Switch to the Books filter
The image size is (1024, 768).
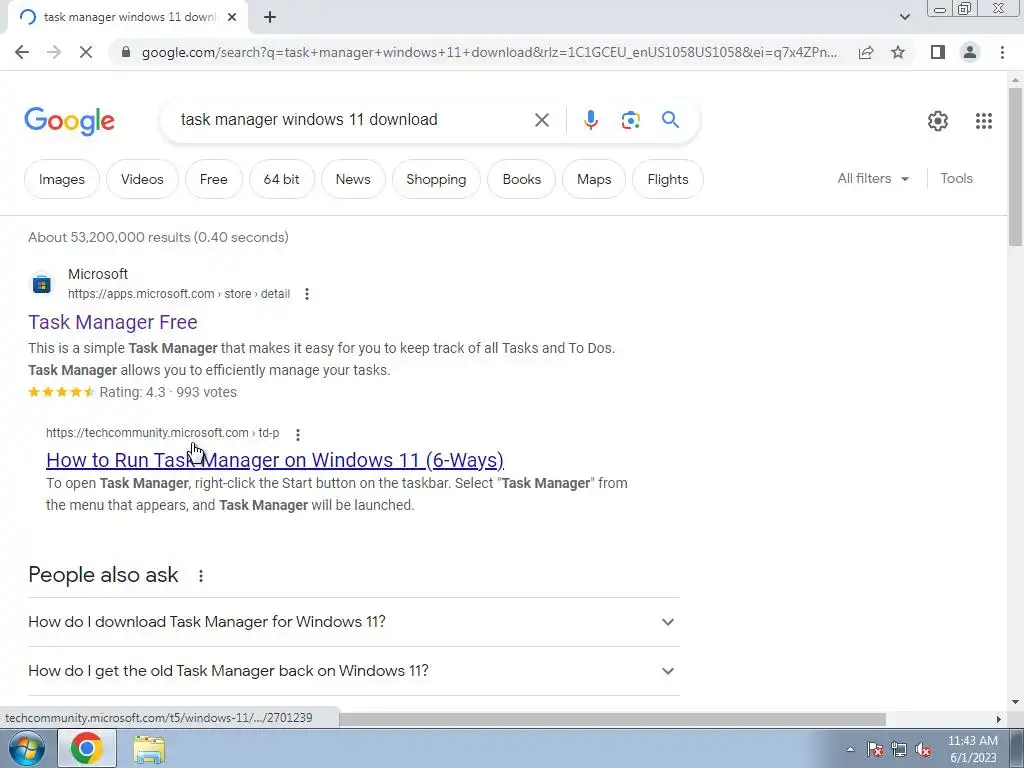pyautogui.click(x=522, y=179)
